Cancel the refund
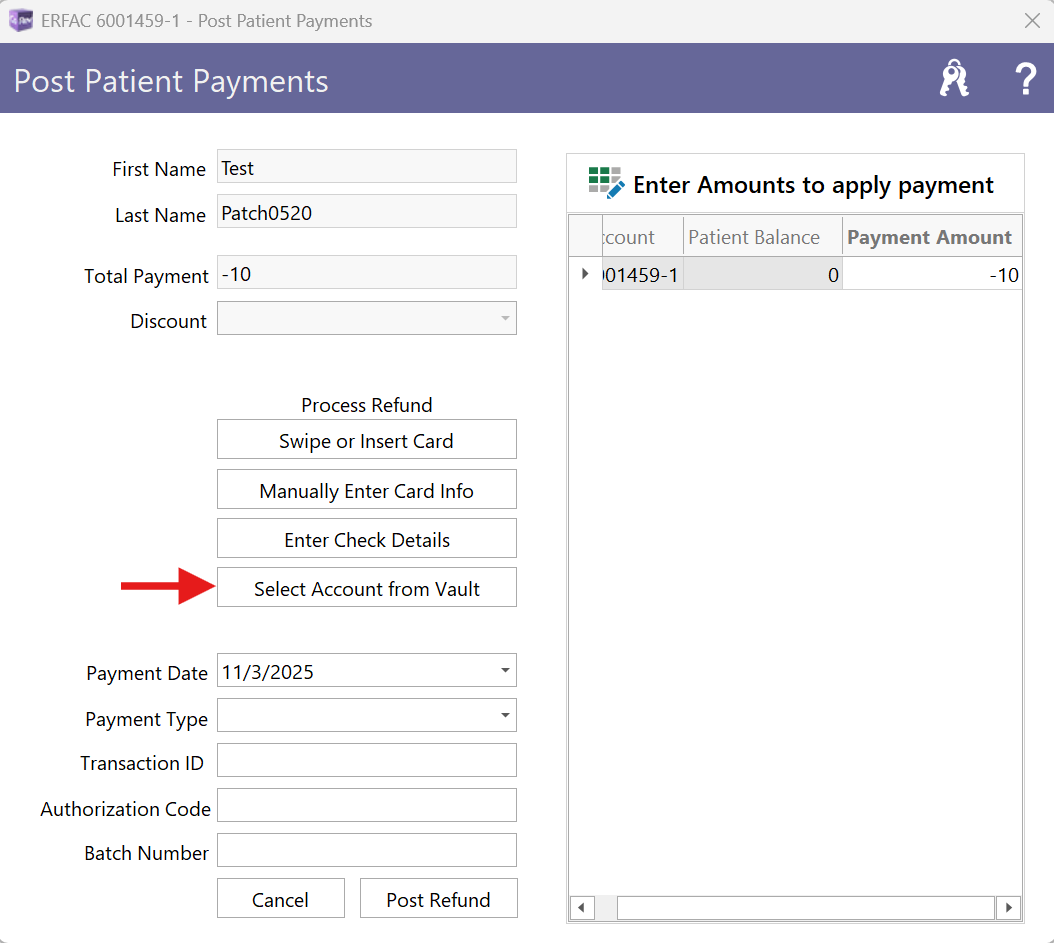Screen dimensions: 1054x943 (x=280, y=899)
